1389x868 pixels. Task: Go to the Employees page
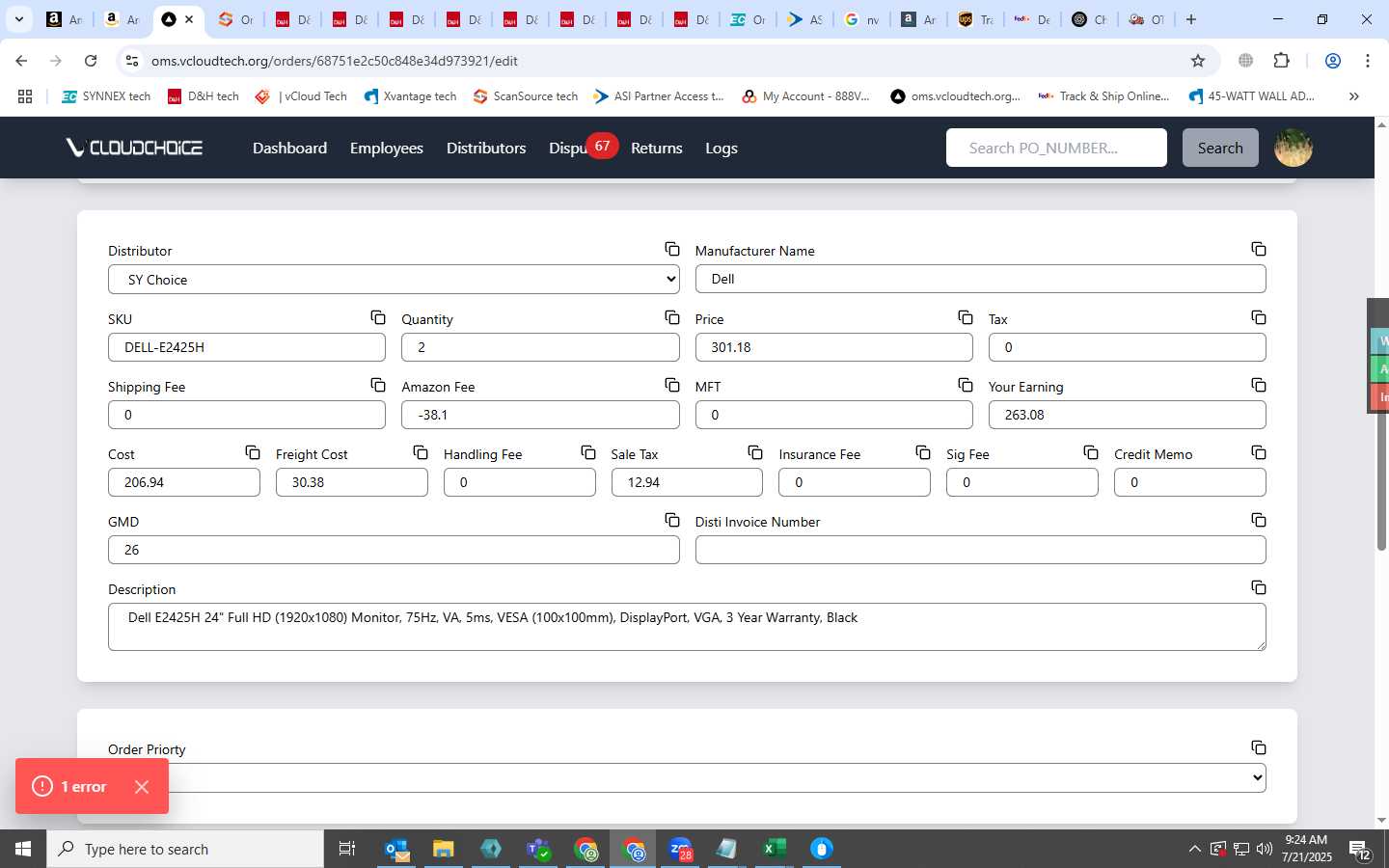point(387,148)
